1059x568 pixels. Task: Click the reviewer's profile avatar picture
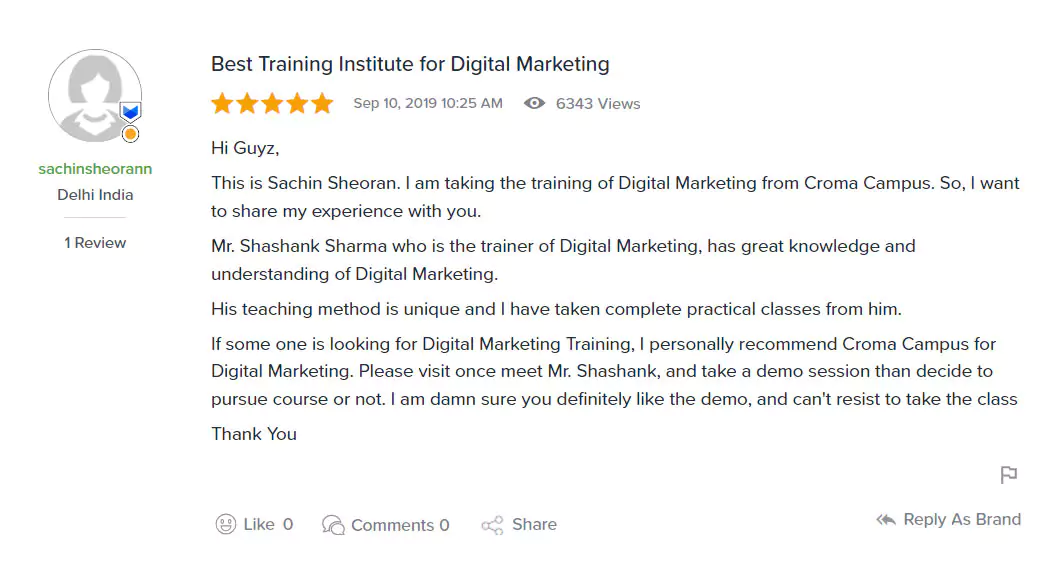click(92, 94)
